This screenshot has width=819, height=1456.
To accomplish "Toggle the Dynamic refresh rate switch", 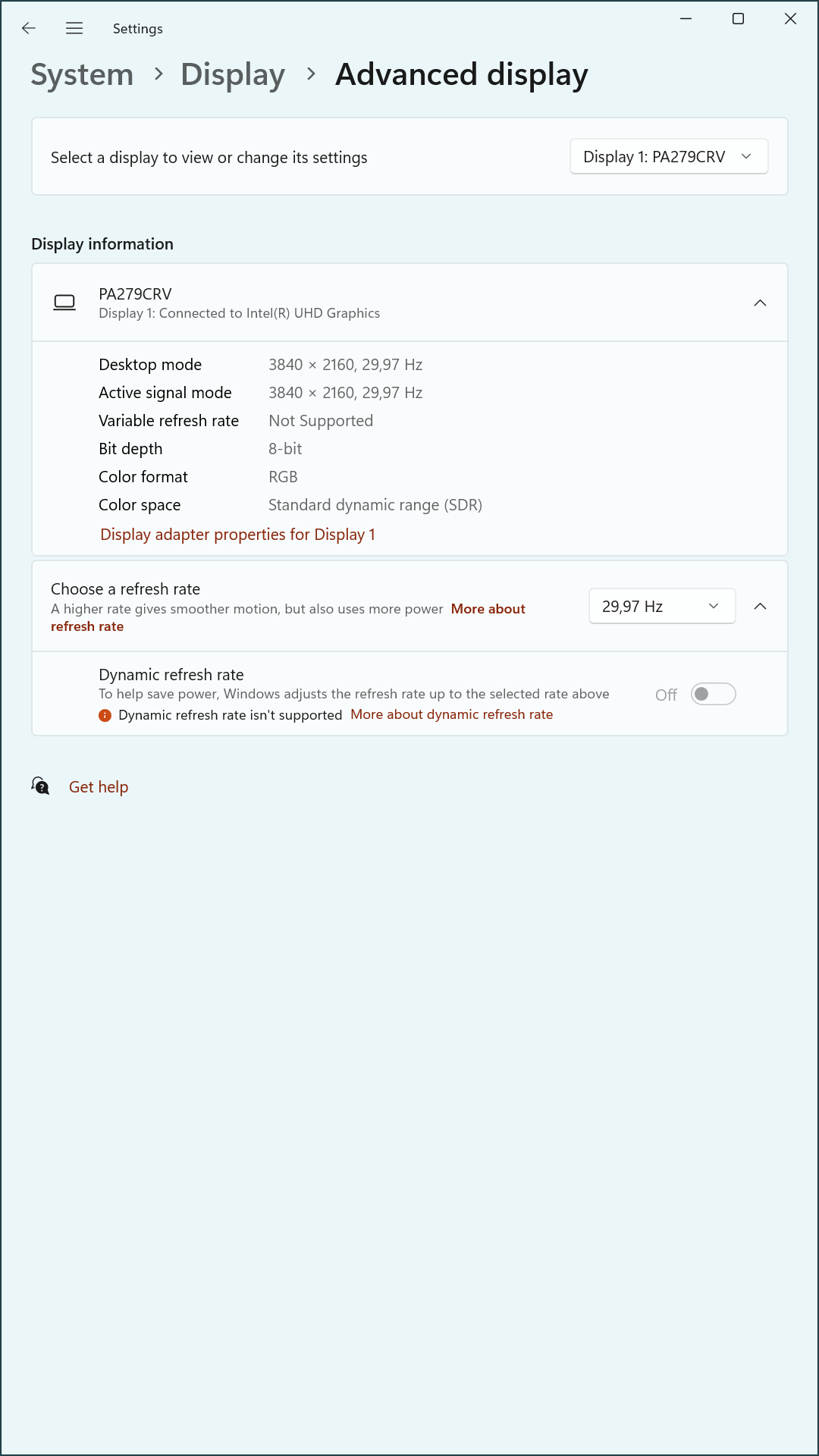I will coord(714,694).
